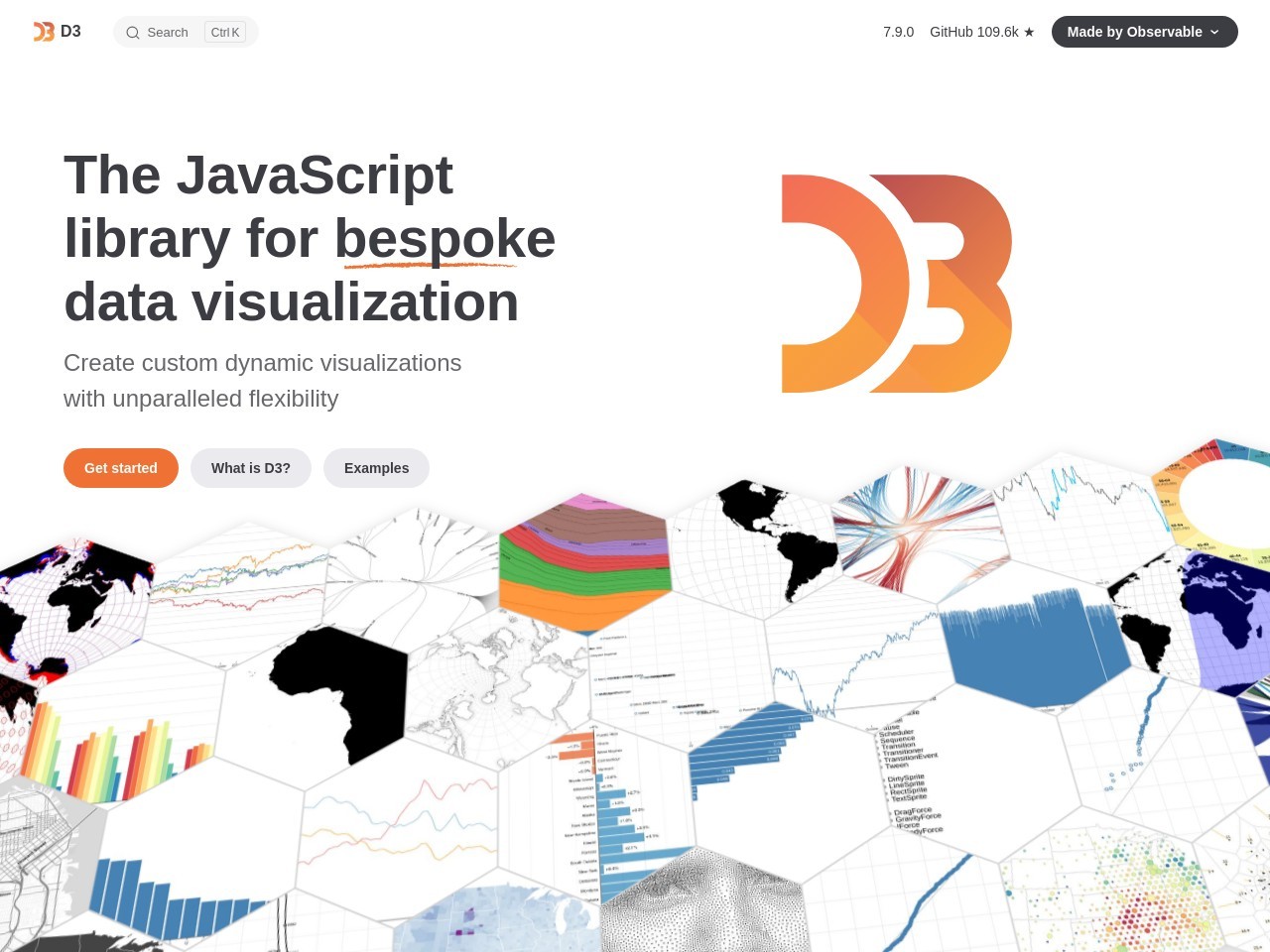This screenshot has height=952, width=1270.
Task: Open the search field
Action: [x=186, y=32]
